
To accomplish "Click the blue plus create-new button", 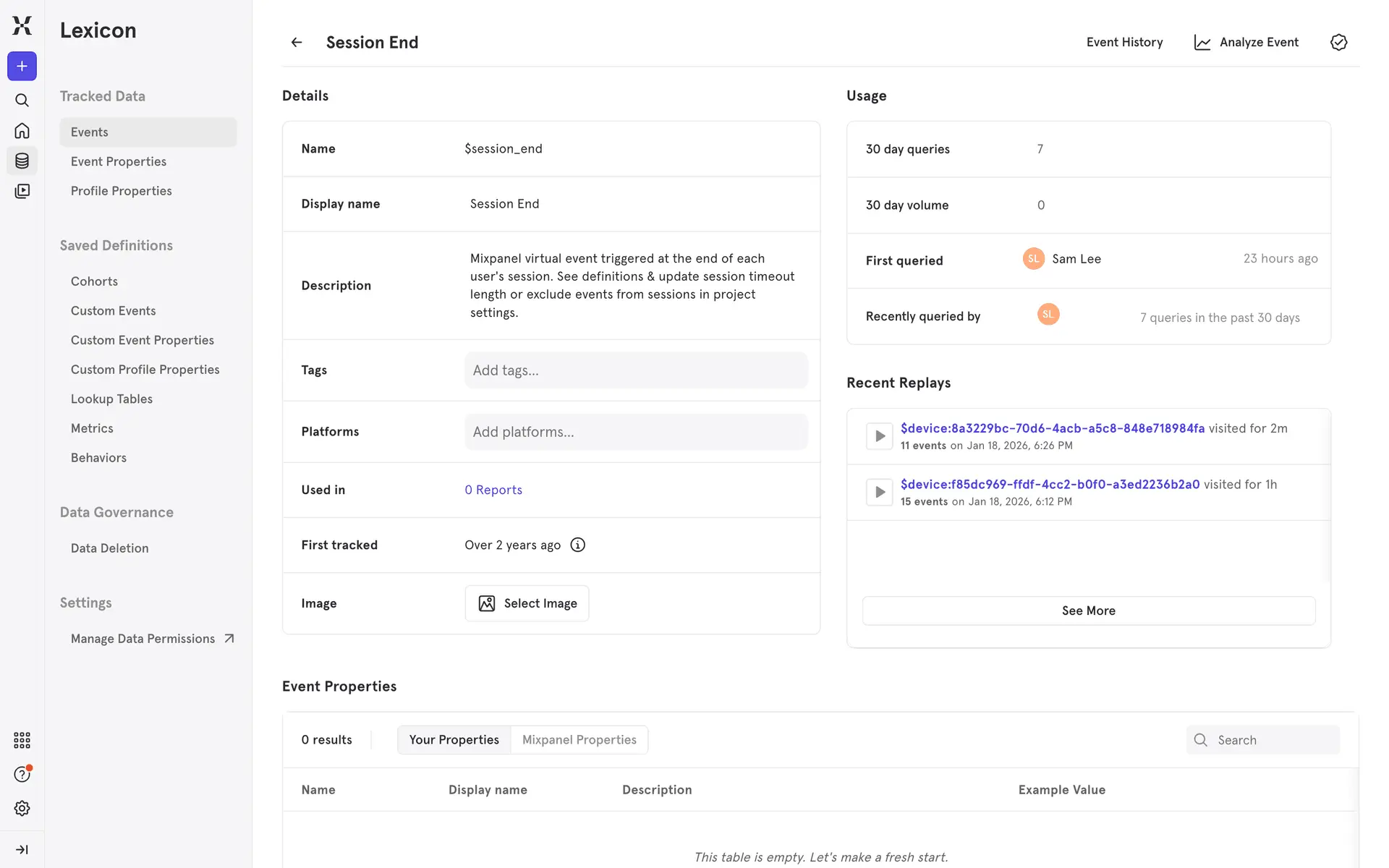I will pos(22,67).
